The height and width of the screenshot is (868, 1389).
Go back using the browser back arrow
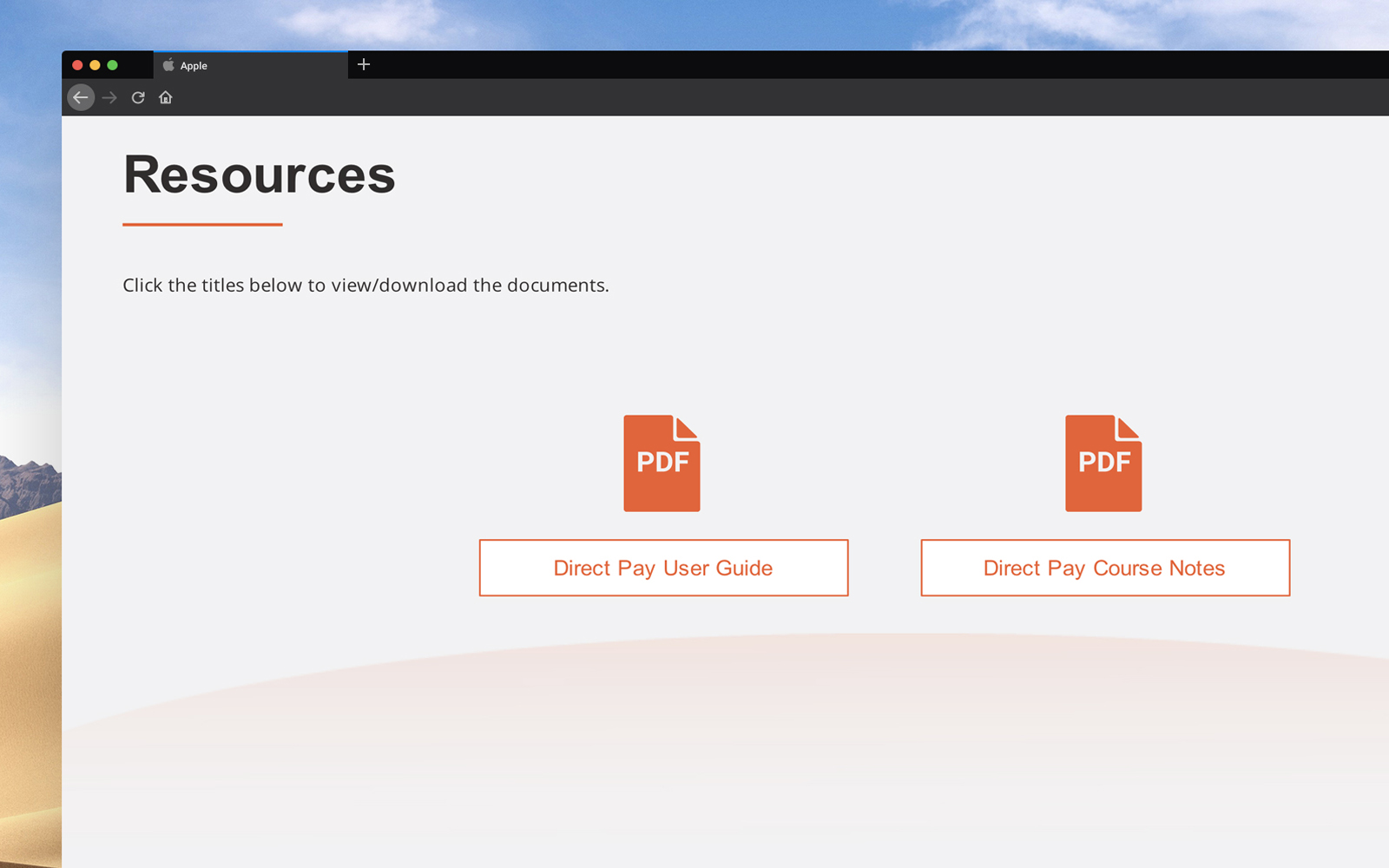(81, 97)
